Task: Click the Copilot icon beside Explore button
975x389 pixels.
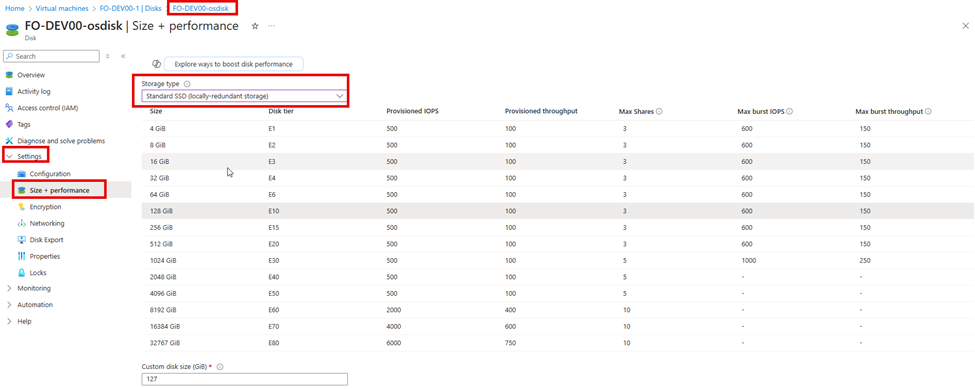Action: pyautogui.click(x=157, y=64)
